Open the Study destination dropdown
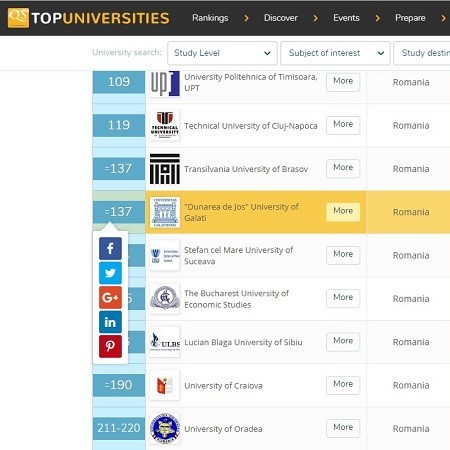 (x=422, y=53)
